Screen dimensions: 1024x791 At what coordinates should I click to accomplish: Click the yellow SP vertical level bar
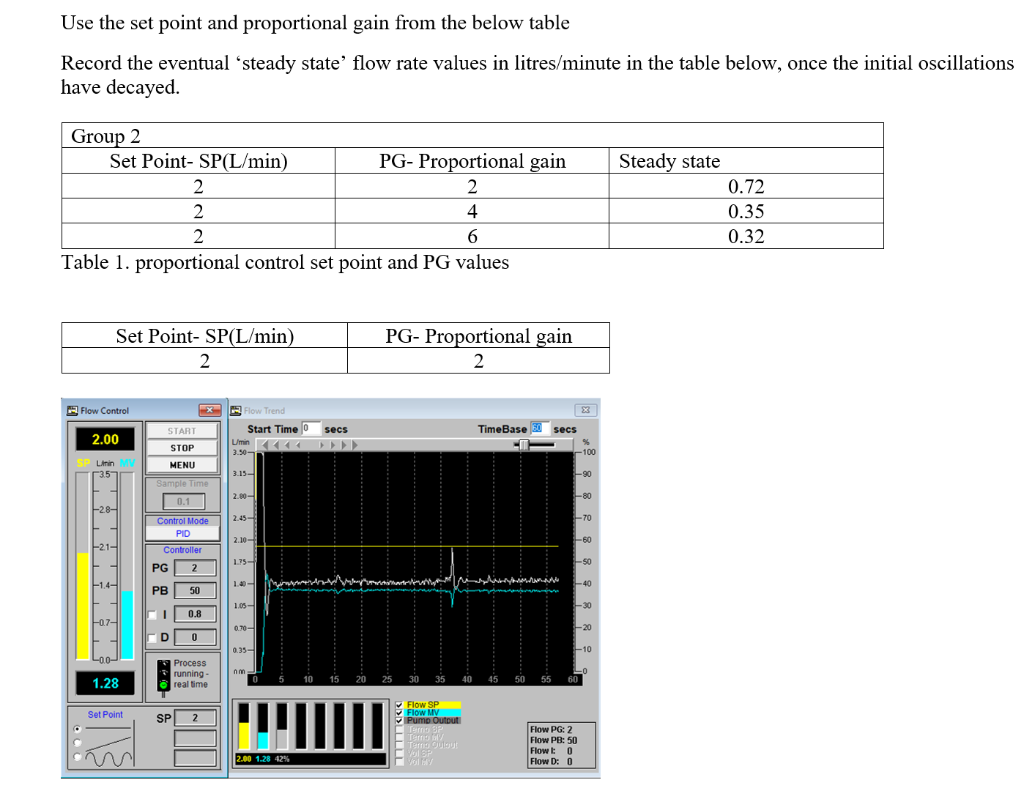(x=83, y=605)
